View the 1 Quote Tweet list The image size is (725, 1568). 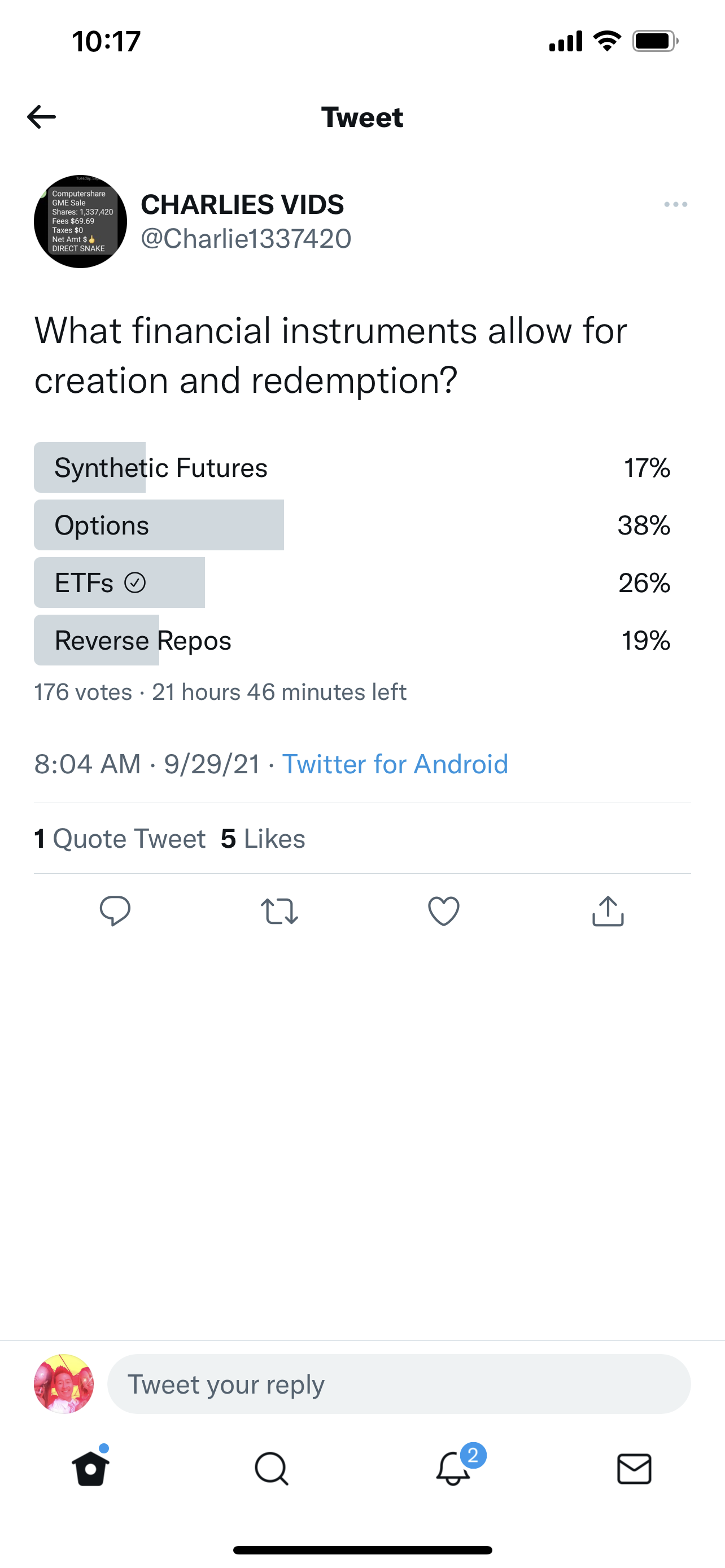click(x=120, y=839)
